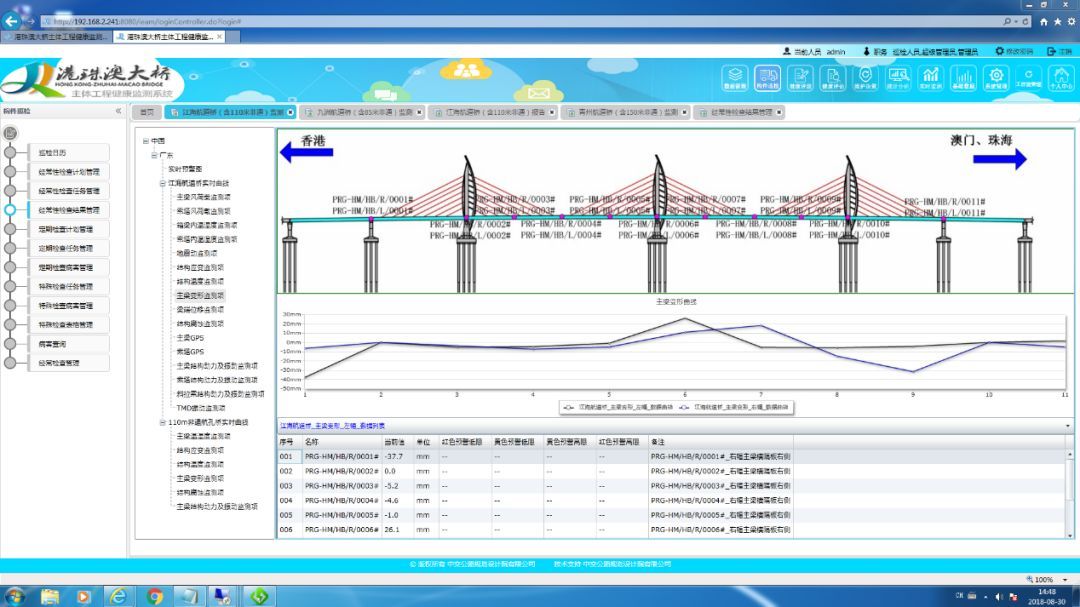This screenshot has width=1080, height=607.
Task: Open 定期检查任务管理 in the sidebar
Action: click(x=68, y=248)
